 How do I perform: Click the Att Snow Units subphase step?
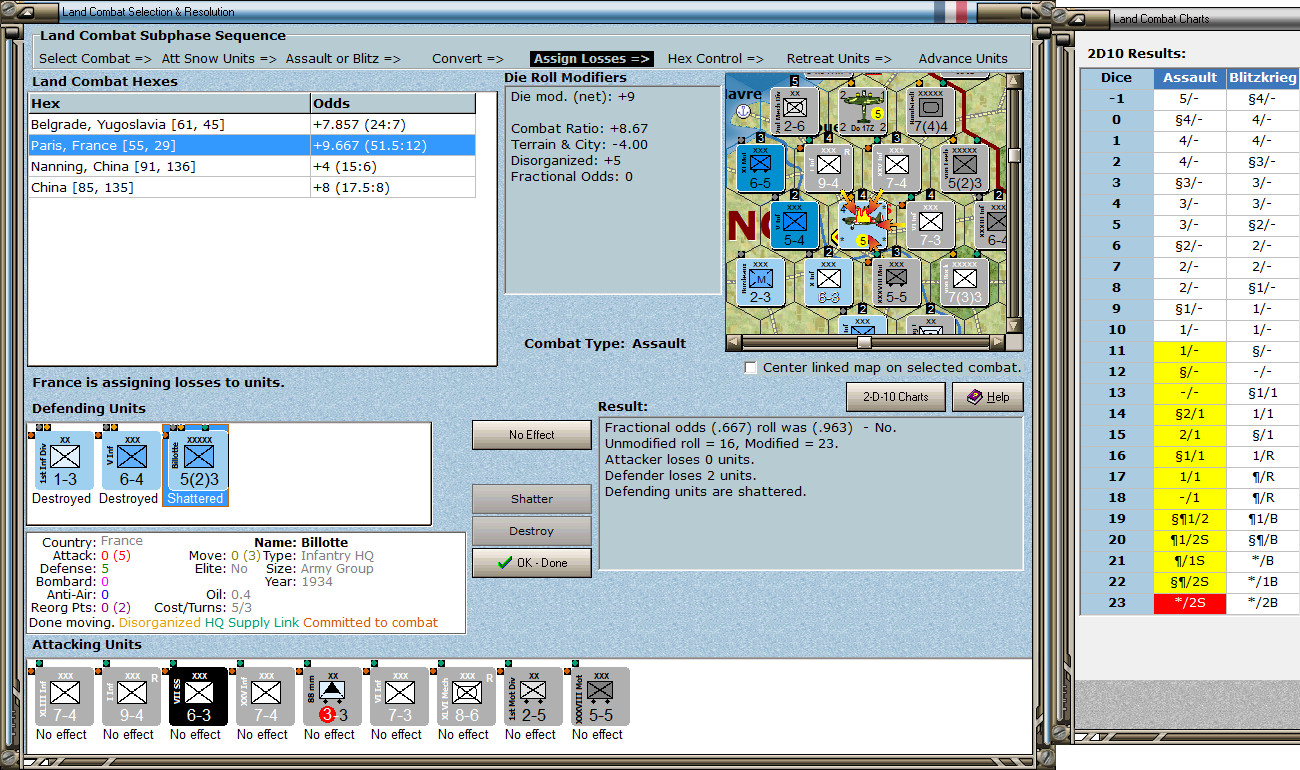tap(219, 59)
